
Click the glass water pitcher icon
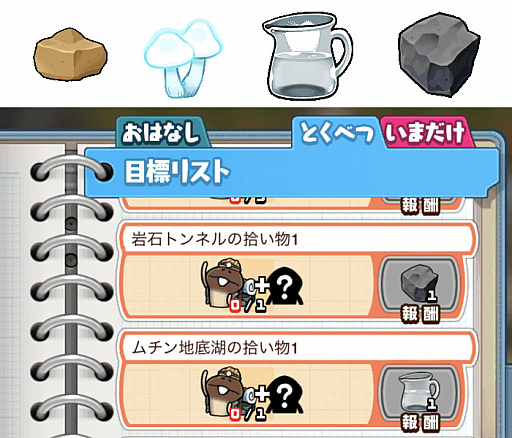click(x=307, y=56)
